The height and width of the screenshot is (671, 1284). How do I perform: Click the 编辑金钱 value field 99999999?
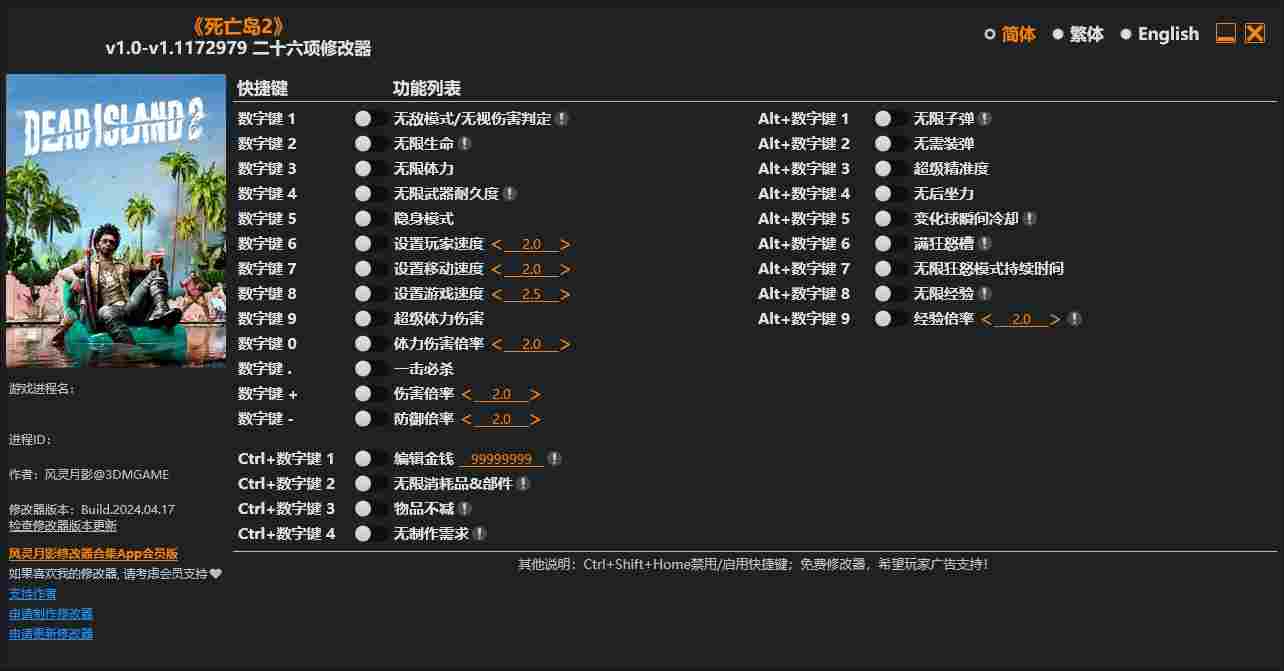(501, 459)
